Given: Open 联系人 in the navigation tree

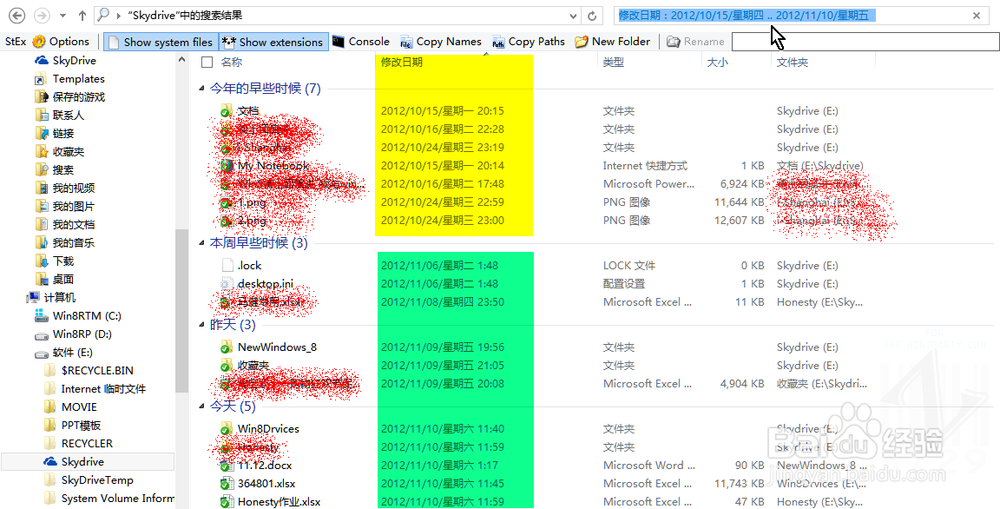Looking at the screenshot, I should (x=59, y=115).
